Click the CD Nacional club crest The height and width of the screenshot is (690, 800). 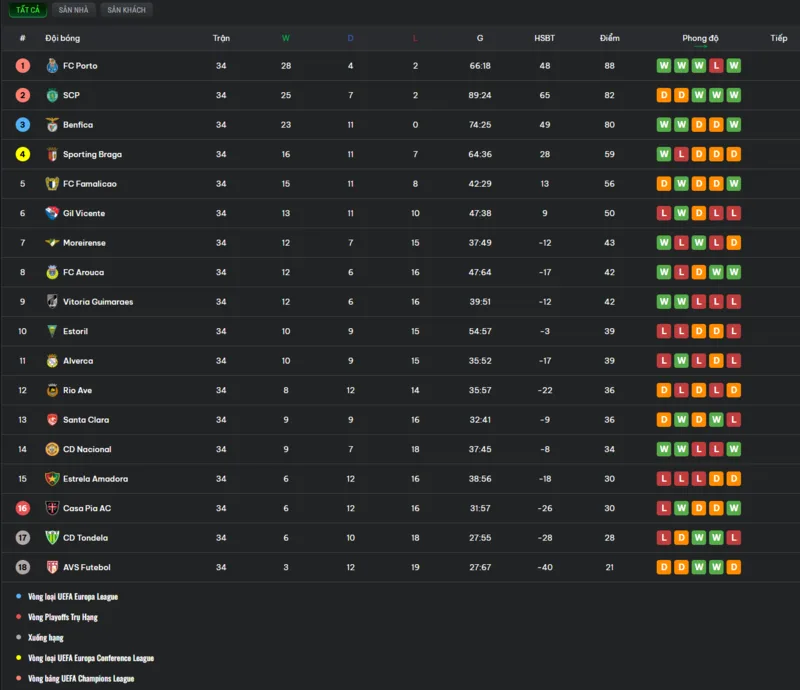point(52,449)
